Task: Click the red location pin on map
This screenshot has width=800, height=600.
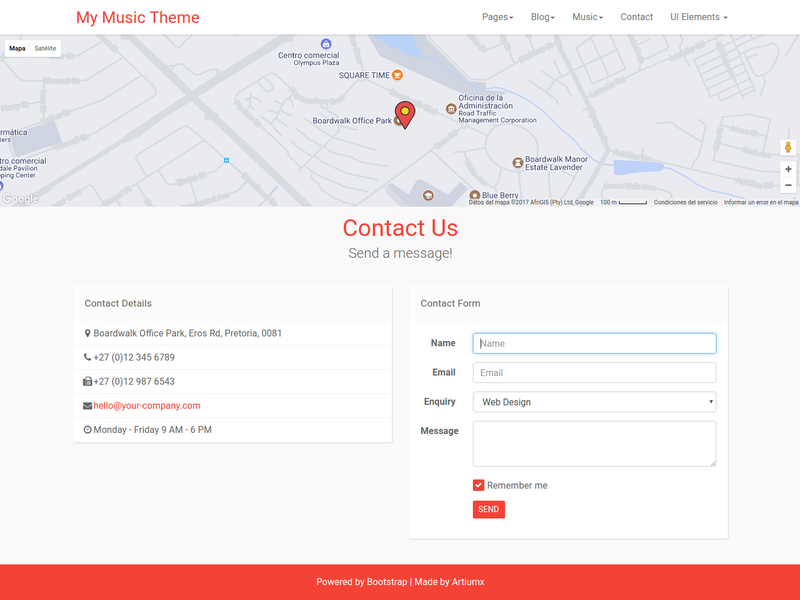Action: click(x=404, y=114)
